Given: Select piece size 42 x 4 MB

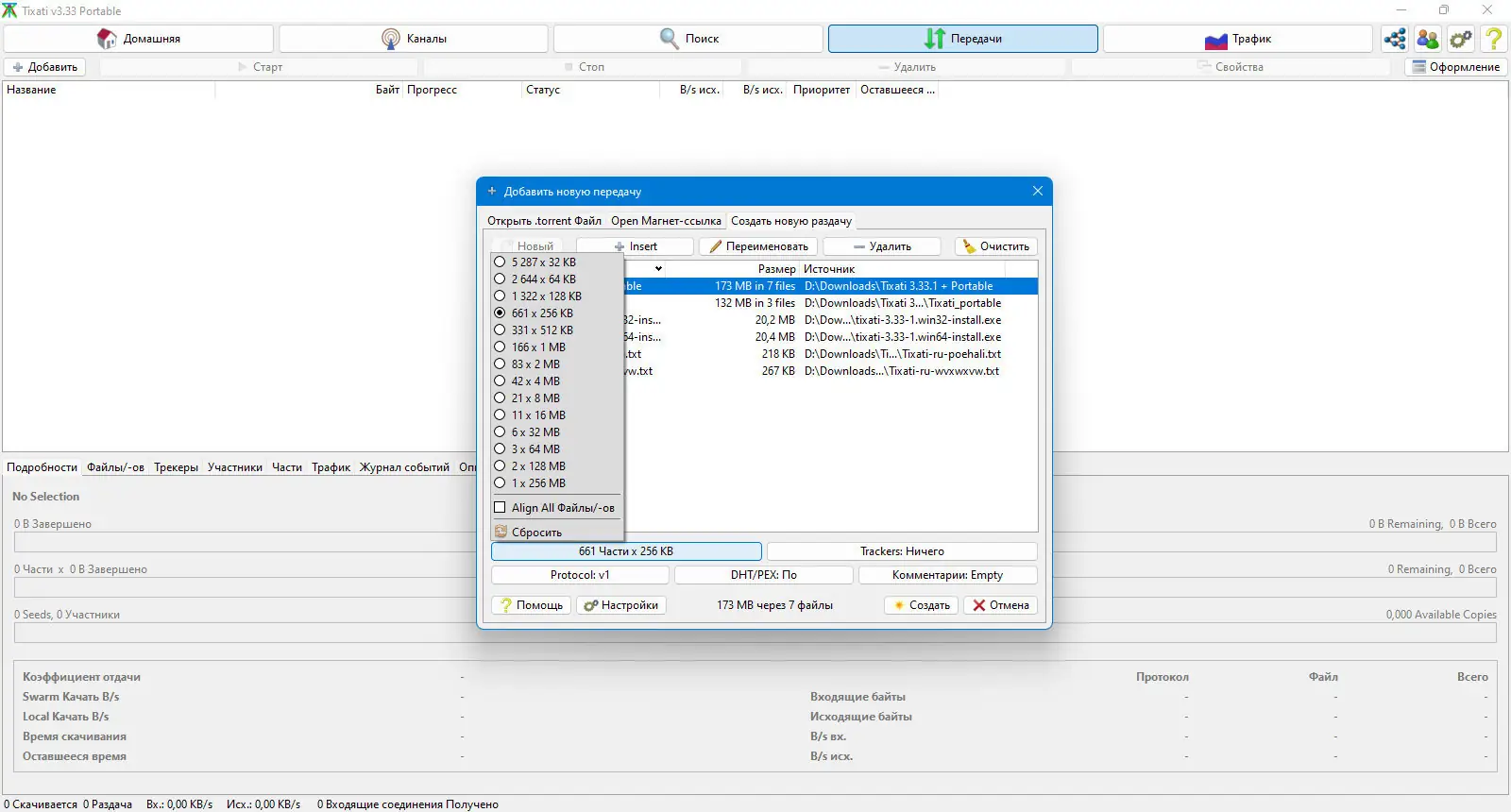Looking at the screenshot, I should 557,381.
